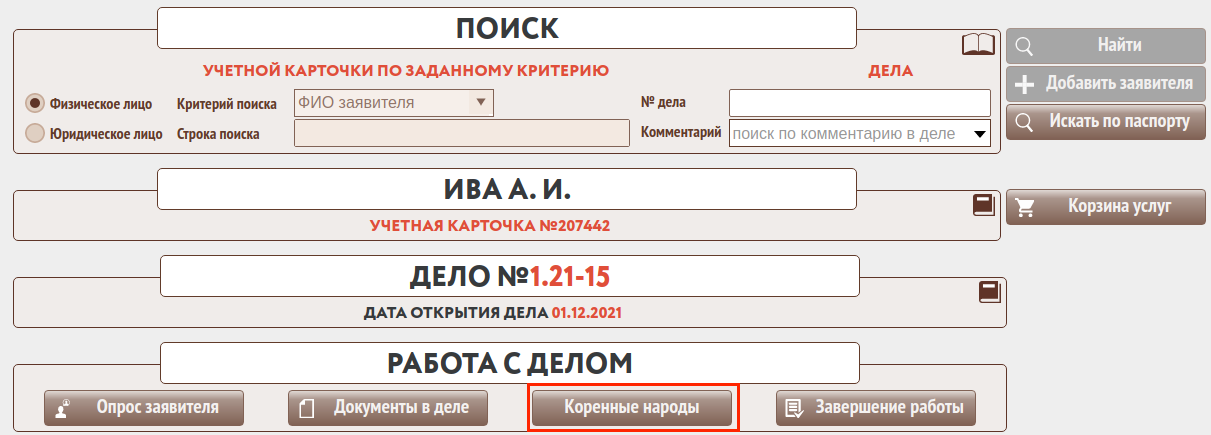Click the ИВА А. И. section header
This screenshot has height=435, width=1211.
pyautogui.click(x=507, y=189)
